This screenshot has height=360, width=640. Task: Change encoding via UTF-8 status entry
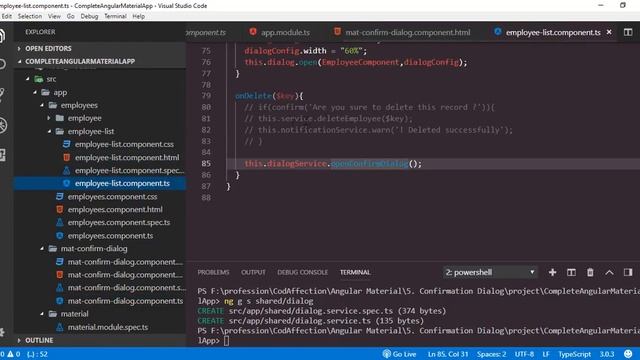[x=524, y=354]
